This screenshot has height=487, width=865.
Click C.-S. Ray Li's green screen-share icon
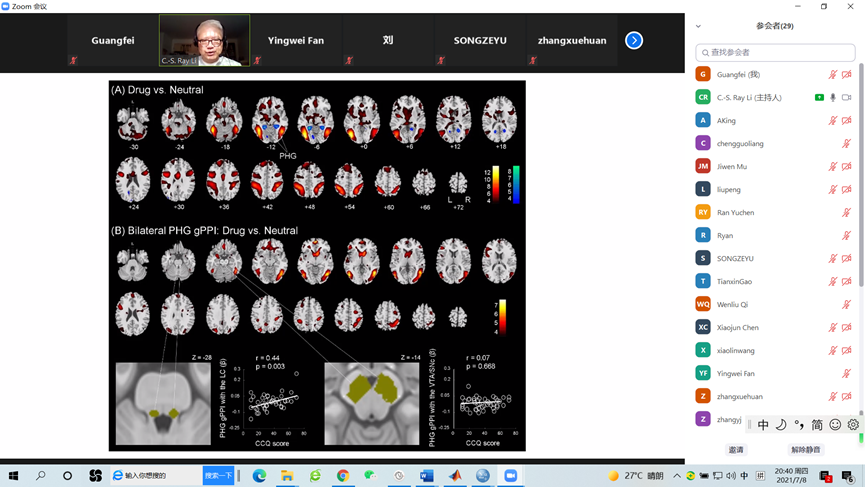click(819, 98)
